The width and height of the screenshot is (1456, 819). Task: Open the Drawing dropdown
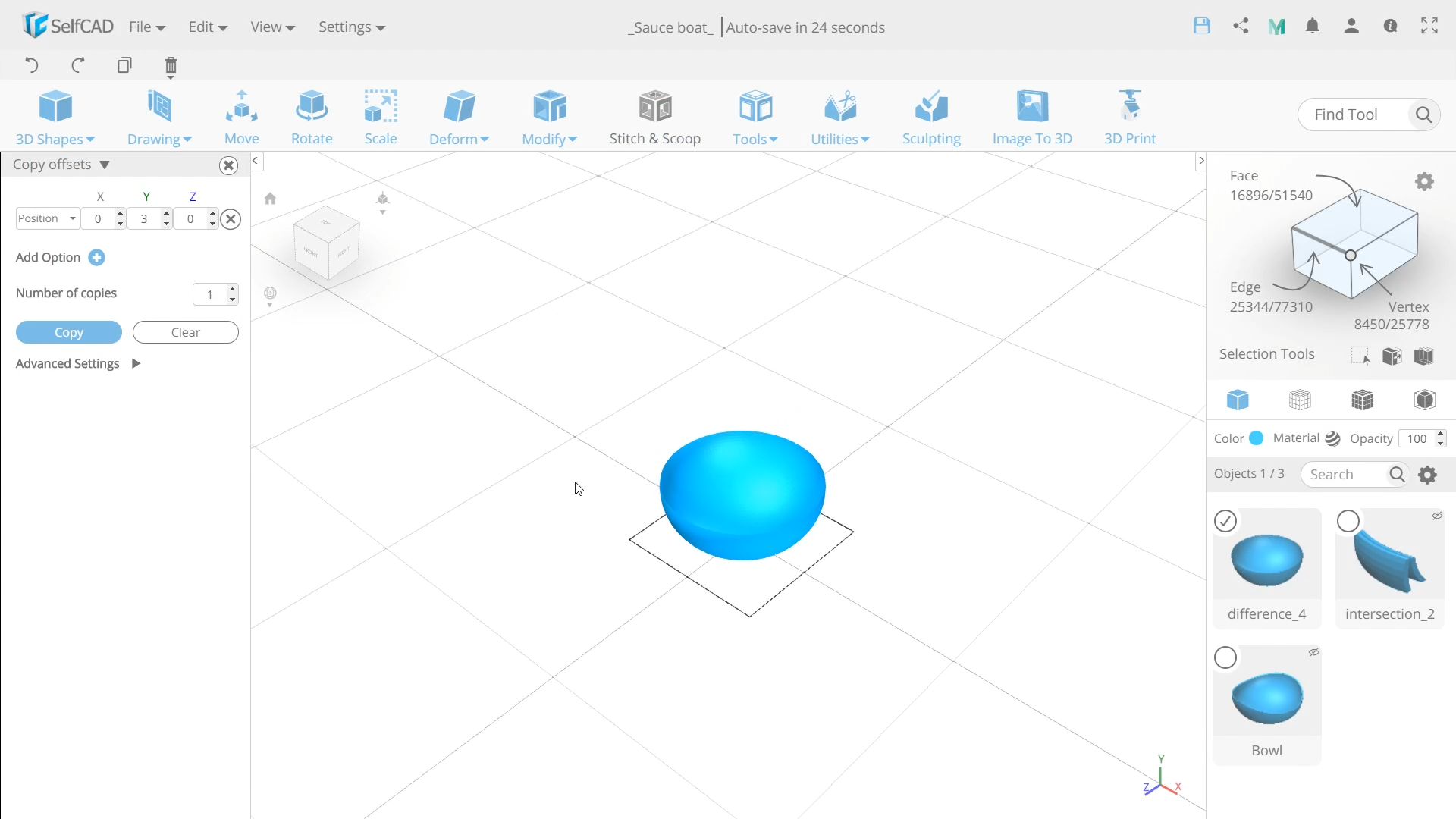tap(159, 118)
